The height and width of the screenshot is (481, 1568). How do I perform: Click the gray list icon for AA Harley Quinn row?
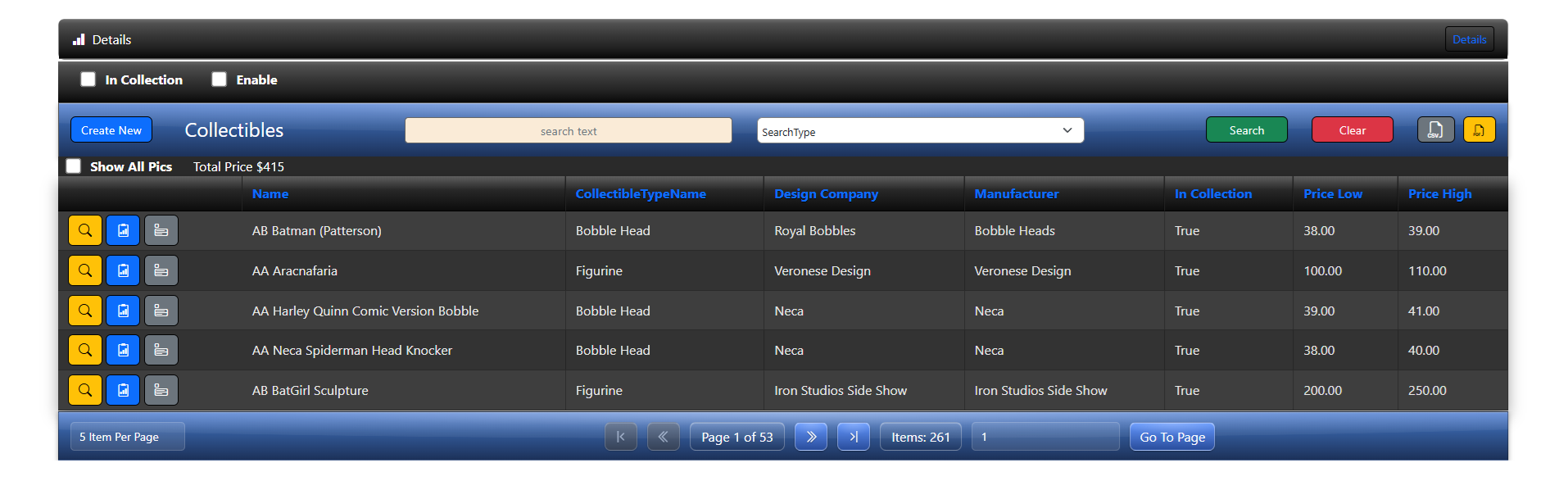point(161,311)
